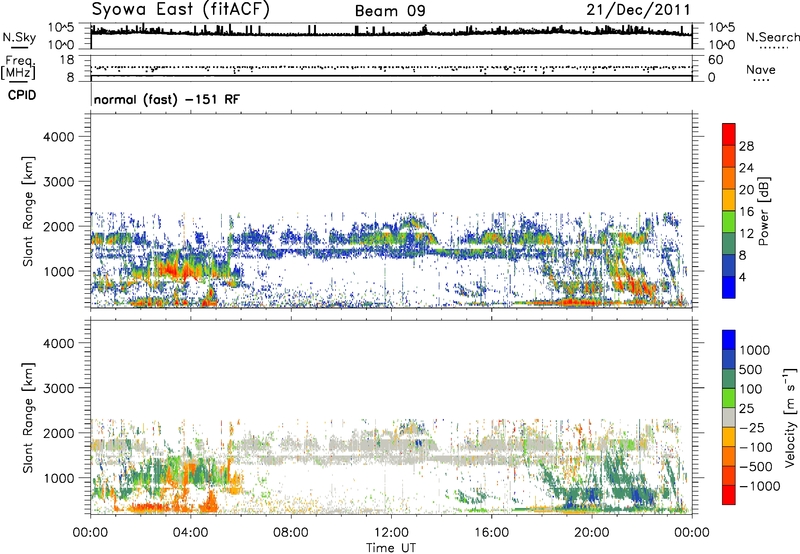This screenshot has width=800, height=554.
Task: Click the 'CPID' label
Action: pyautogui.click(x=22, y=95)
